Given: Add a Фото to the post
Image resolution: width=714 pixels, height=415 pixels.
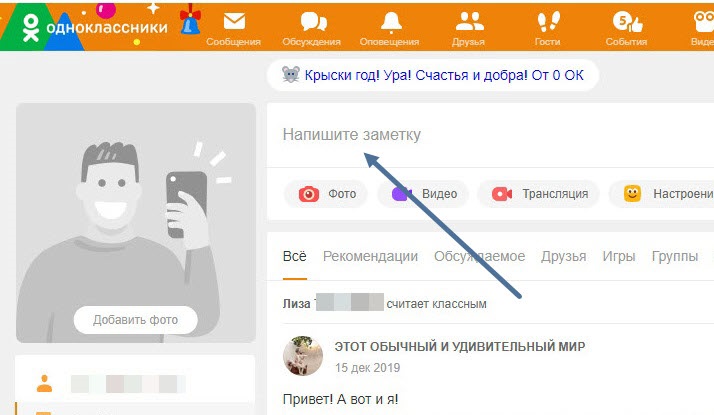Looking at the screenshot, I should point(326,194).
